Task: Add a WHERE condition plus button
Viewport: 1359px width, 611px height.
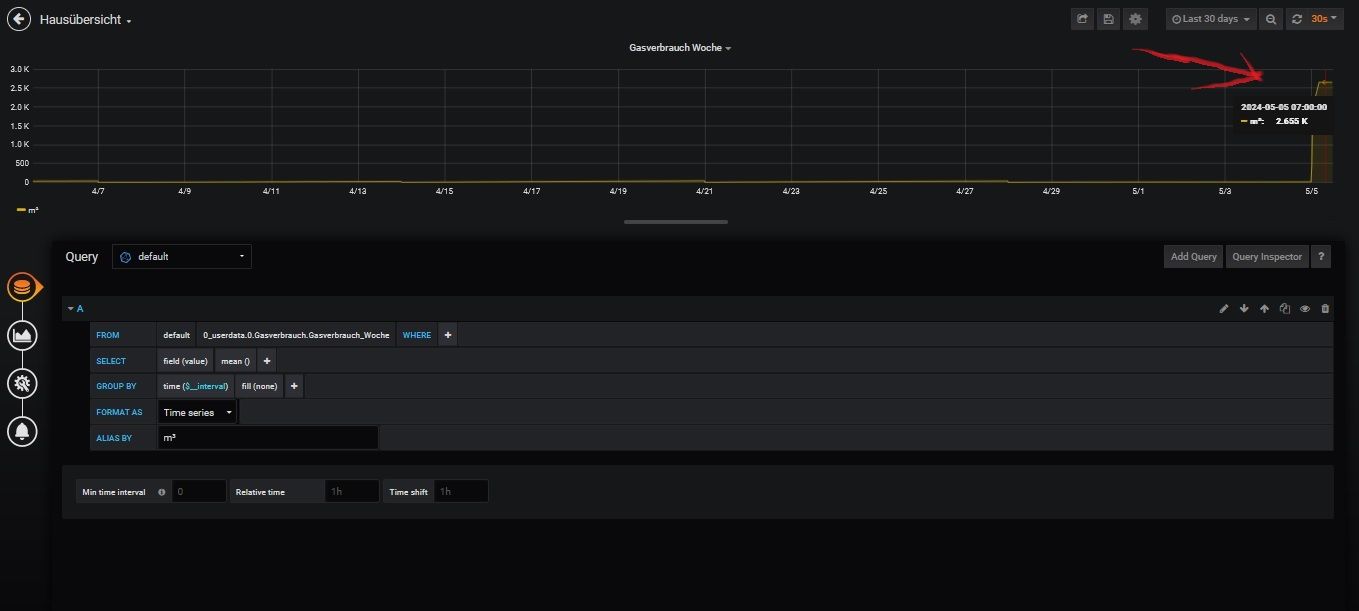Action: 447,335
